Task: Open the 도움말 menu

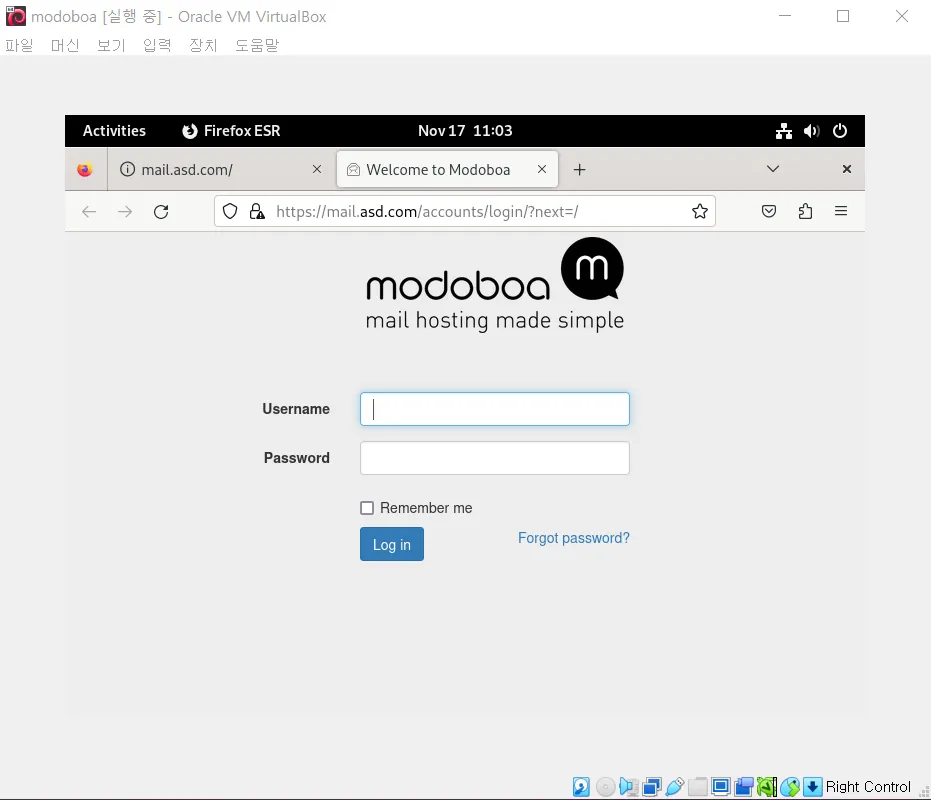Action: point(256,45)
